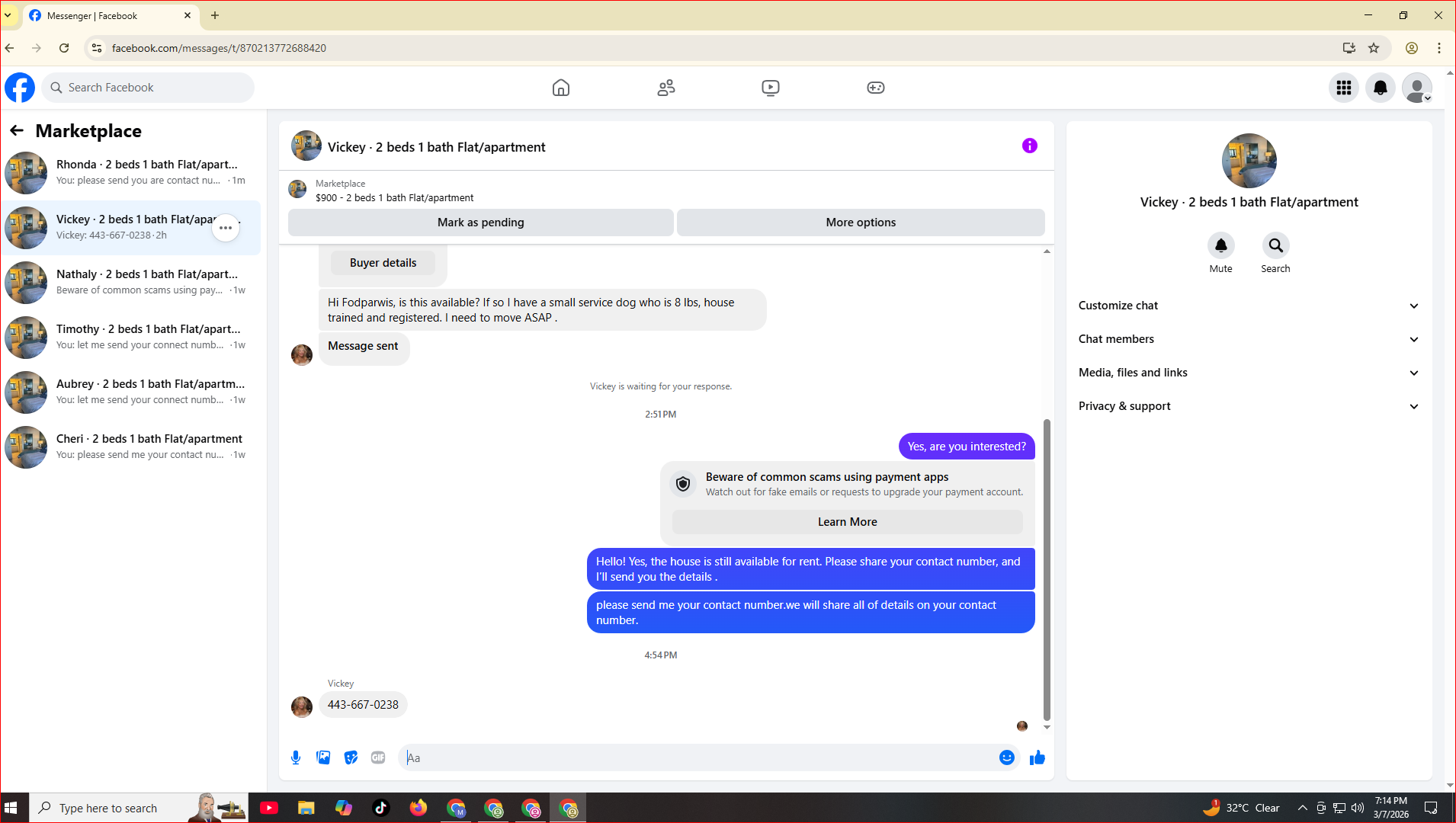Viewport: 1456px width, 823px height.
Task: Open the Facebook menu grid icon
Action: pos(1344,88)
